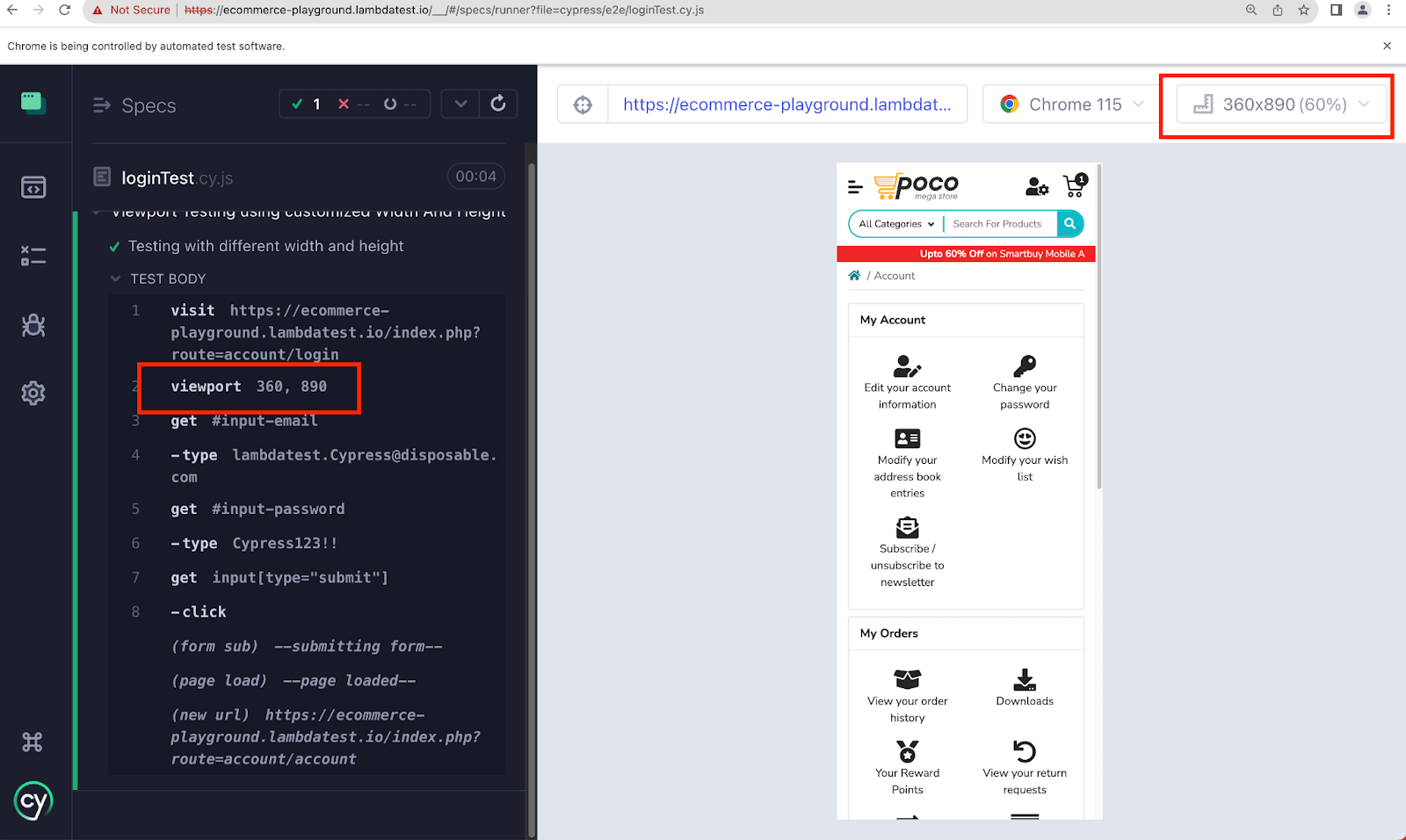Image resolution: width=1406 pixels, height=840 pixels.
Task: Open the Runs panel via the checklist icon
Action: pyautogui.click(x=33, y=255)
